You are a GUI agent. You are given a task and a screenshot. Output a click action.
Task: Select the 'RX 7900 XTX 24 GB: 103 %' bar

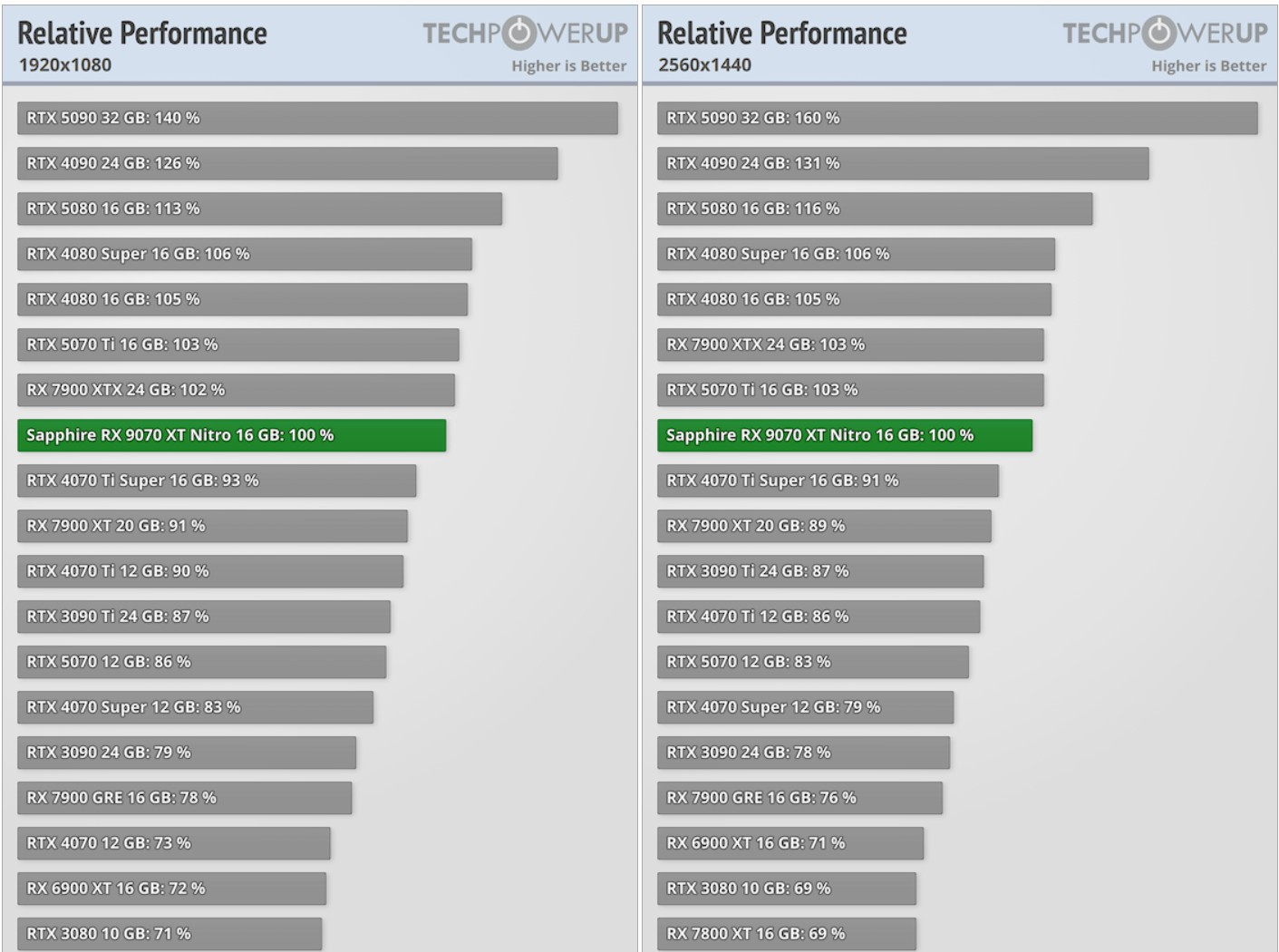(x=850, y=345)
